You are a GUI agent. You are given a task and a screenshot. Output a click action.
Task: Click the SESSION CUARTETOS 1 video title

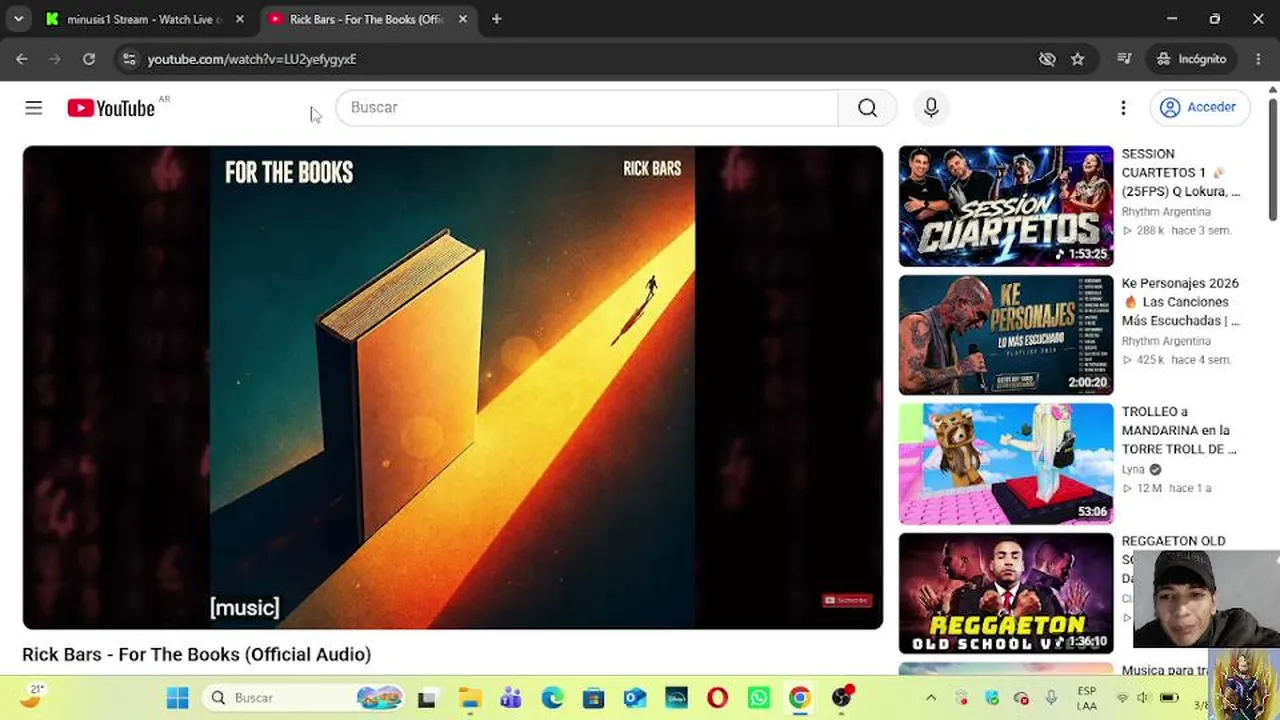pos(1181,172)
